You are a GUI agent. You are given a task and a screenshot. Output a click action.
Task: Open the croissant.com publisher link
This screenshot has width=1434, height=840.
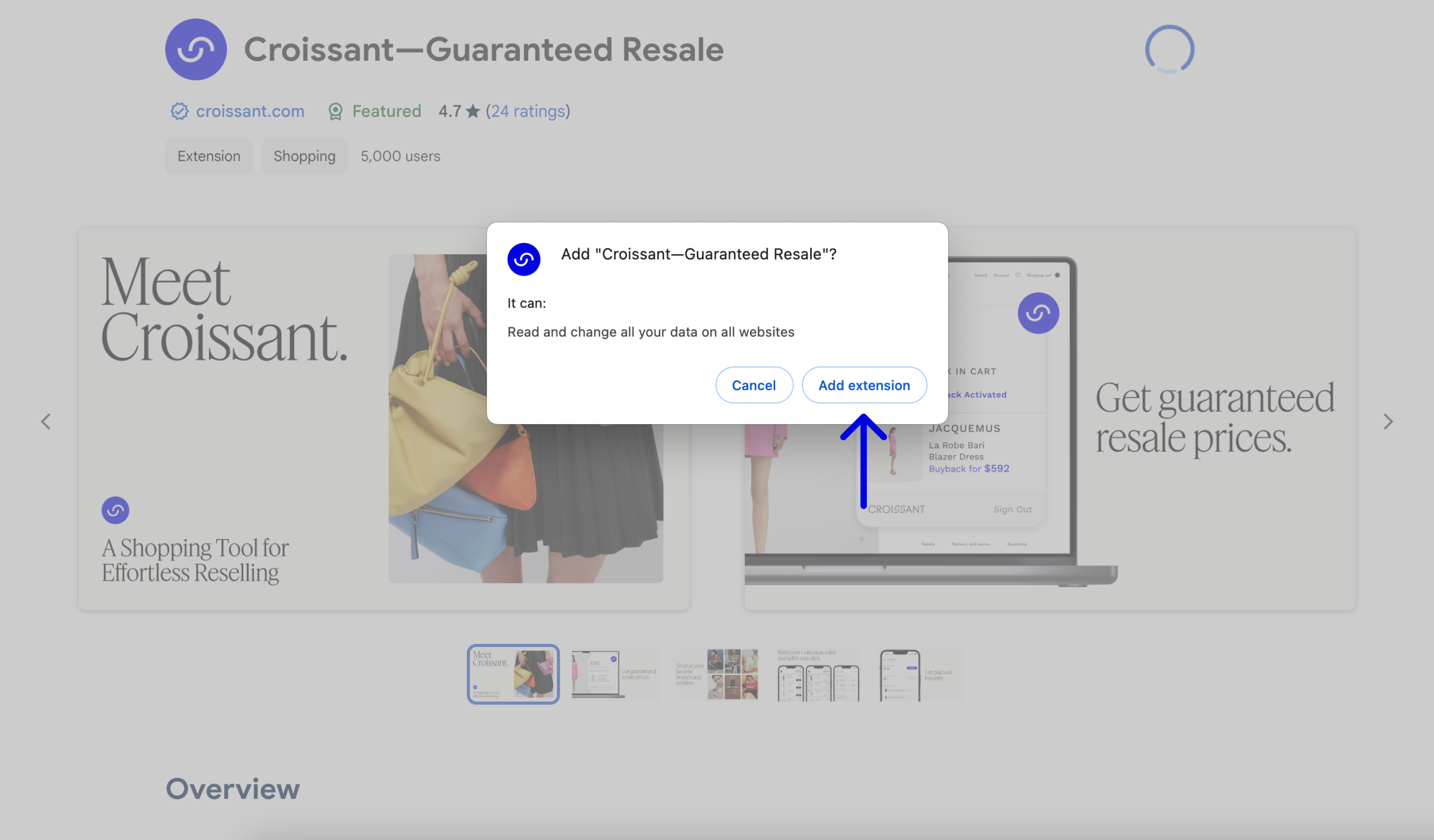(250, 111)
